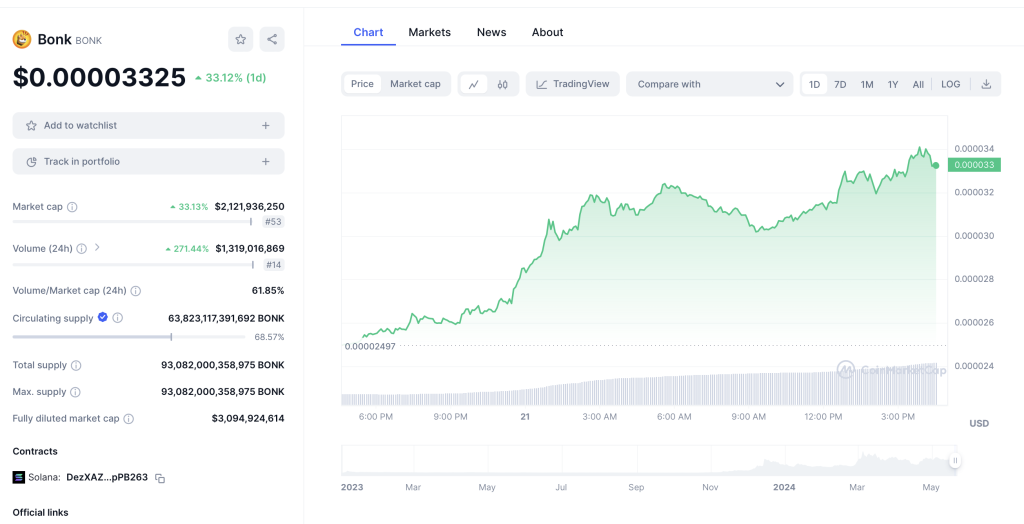The image size is (1024, 524).
Task: Click the 0.00002497 opening price label
Action: 370,346
